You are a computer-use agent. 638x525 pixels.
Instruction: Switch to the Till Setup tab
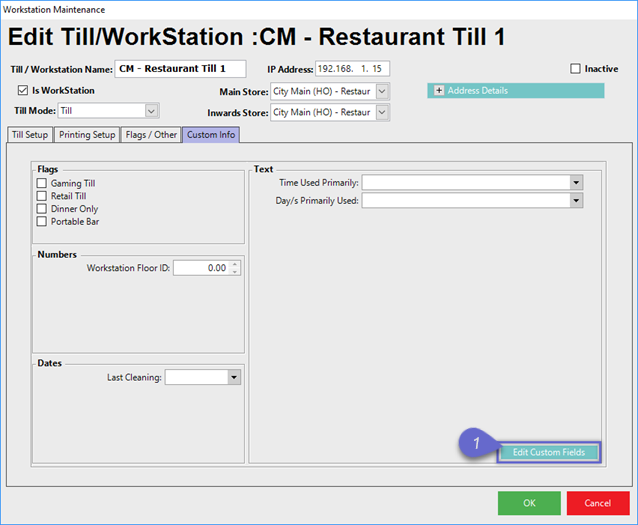[30, 135]
